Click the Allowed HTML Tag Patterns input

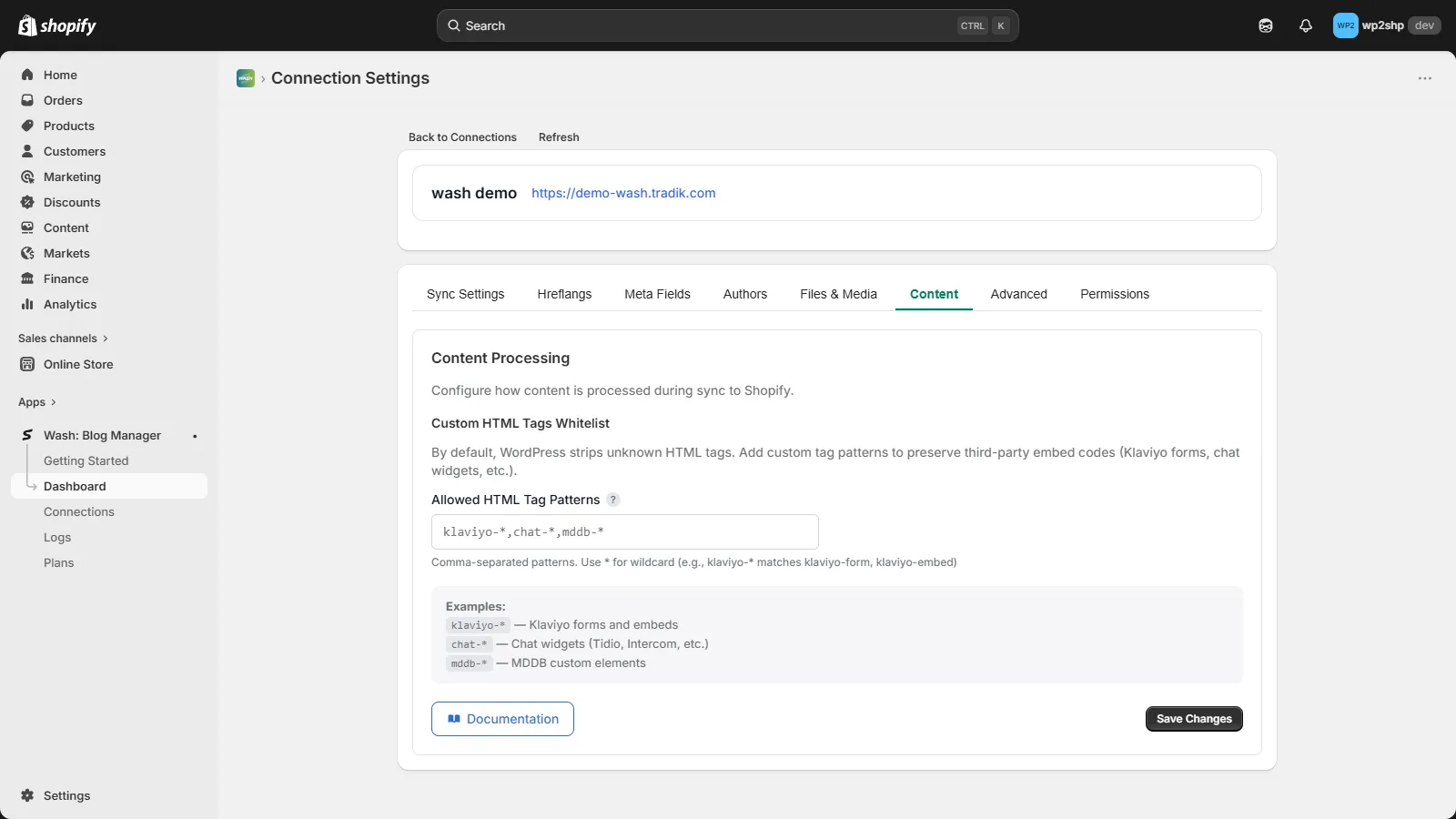point(625,531)
